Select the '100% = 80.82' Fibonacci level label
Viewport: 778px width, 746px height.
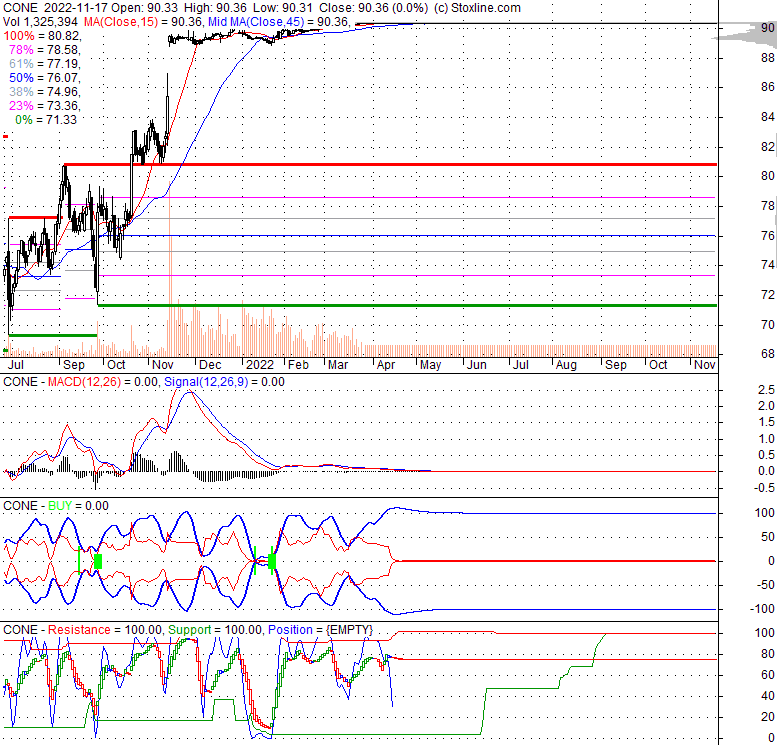pos(42,36)
